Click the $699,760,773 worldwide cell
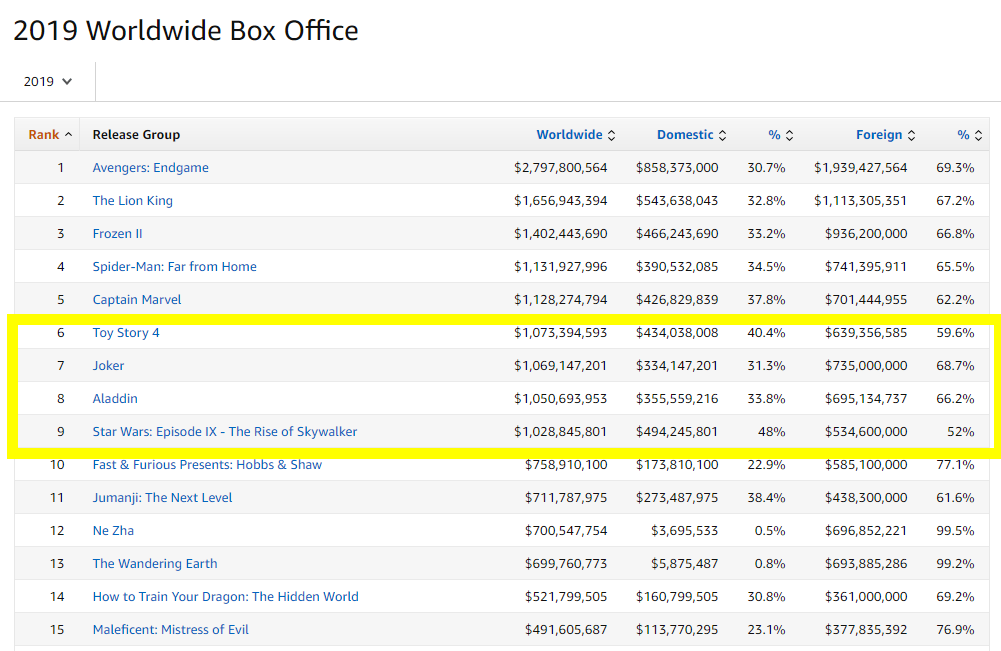Screen dimensions: 1001x651 [x=566, y=564]
